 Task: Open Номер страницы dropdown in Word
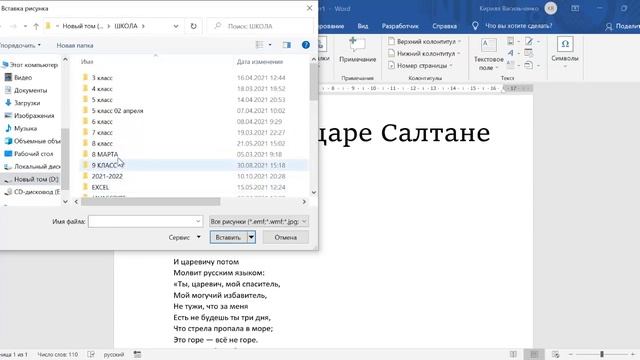[421, 65]
